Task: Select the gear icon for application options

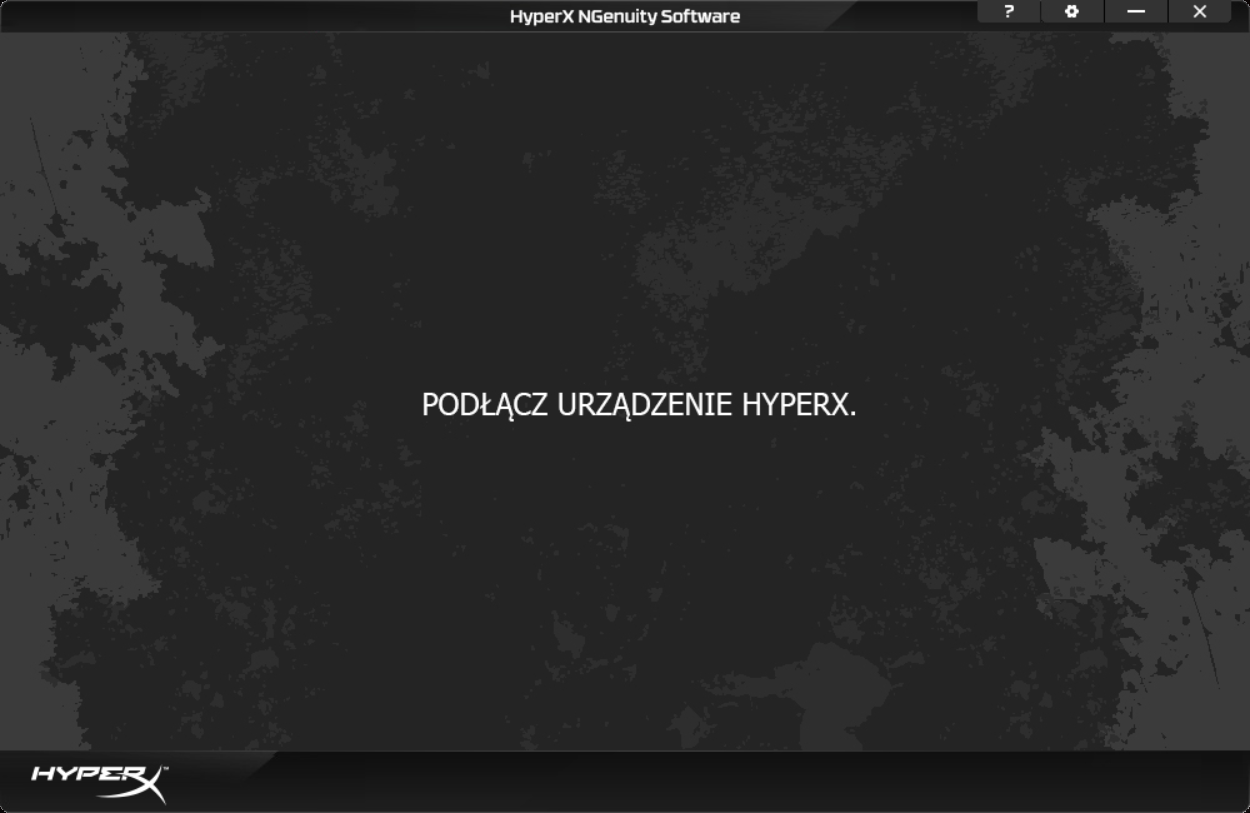Action: (x=1072, y=12)
